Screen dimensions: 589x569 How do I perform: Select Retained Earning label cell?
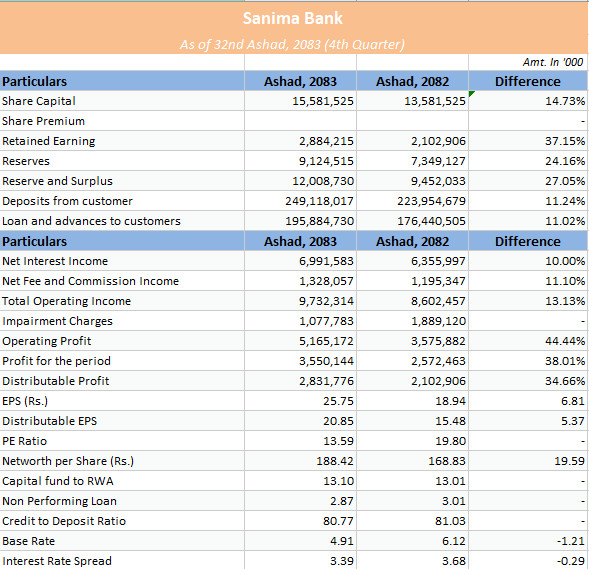tap(49, 141)
